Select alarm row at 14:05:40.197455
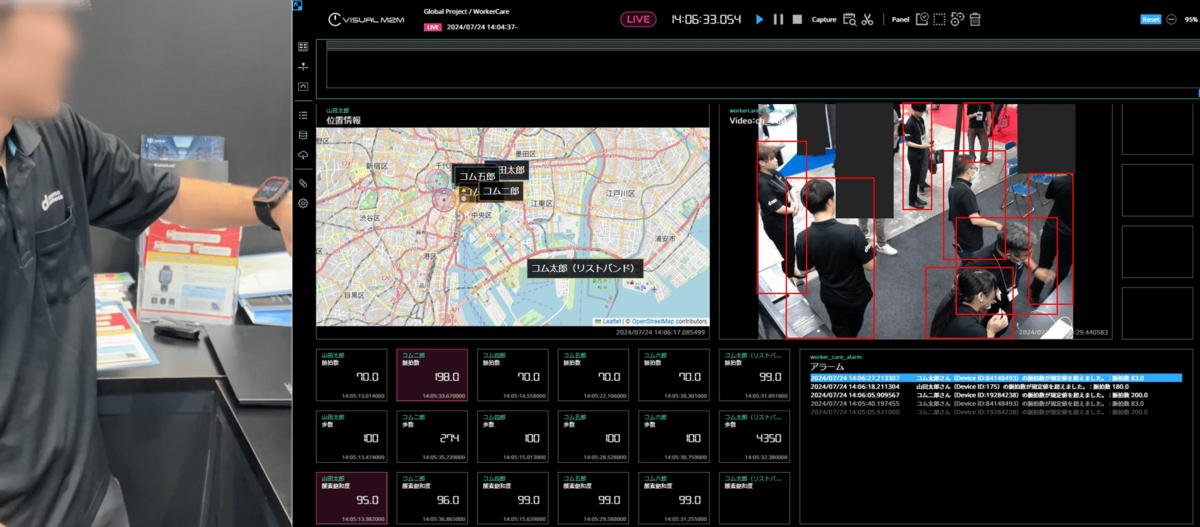 click(995, 403)
